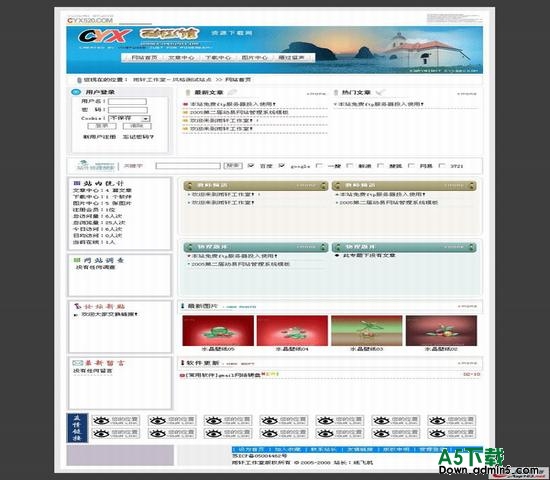The image size is (550, 480).
Task: Open the 文章中心 navigation tab
Action: 181,58
